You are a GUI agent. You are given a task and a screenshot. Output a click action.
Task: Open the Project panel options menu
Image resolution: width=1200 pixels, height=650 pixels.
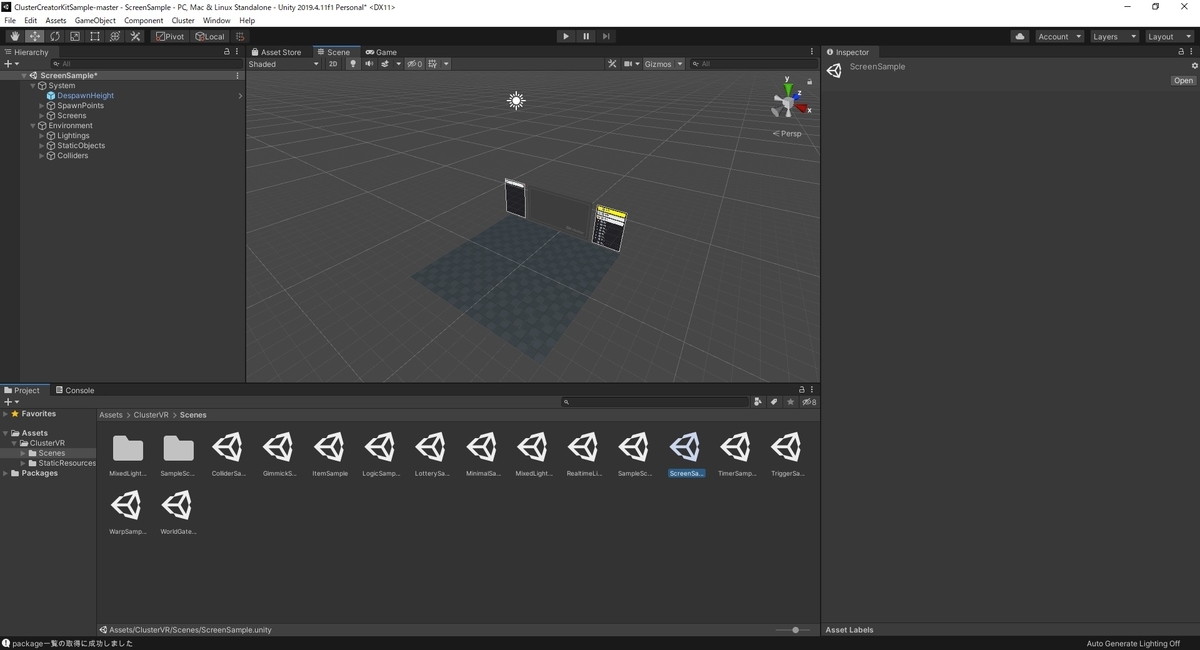[813, 390]
